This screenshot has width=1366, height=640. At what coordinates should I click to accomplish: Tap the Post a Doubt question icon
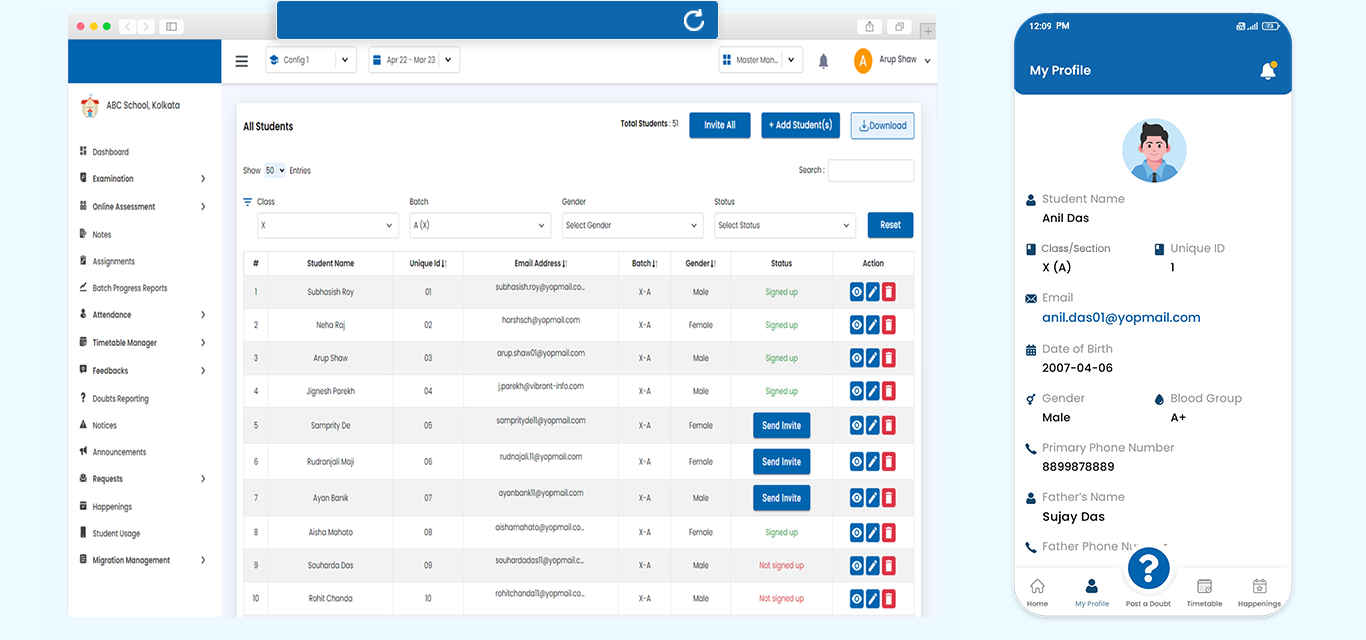click(x=1148, y=569)
